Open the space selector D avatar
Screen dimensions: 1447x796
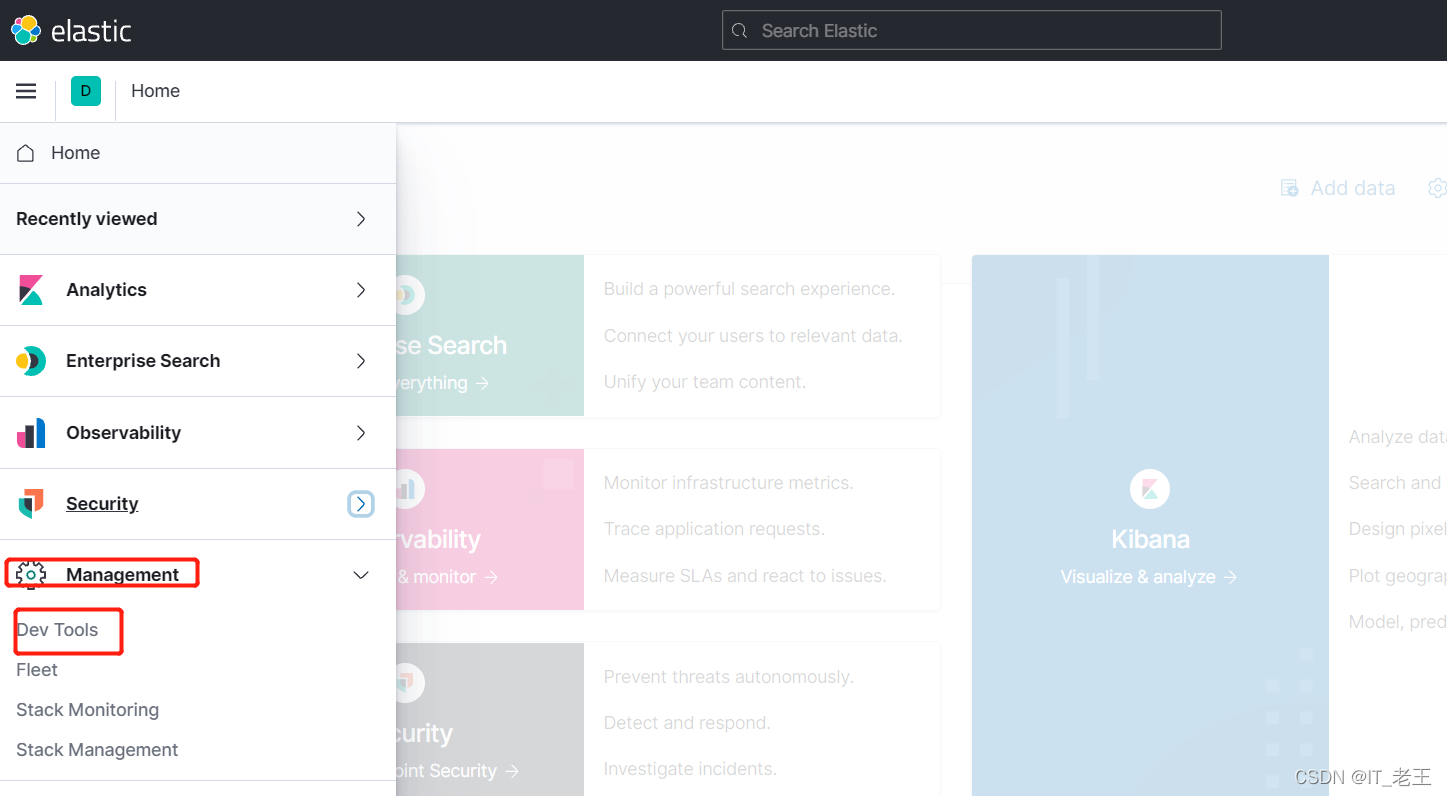86,91
